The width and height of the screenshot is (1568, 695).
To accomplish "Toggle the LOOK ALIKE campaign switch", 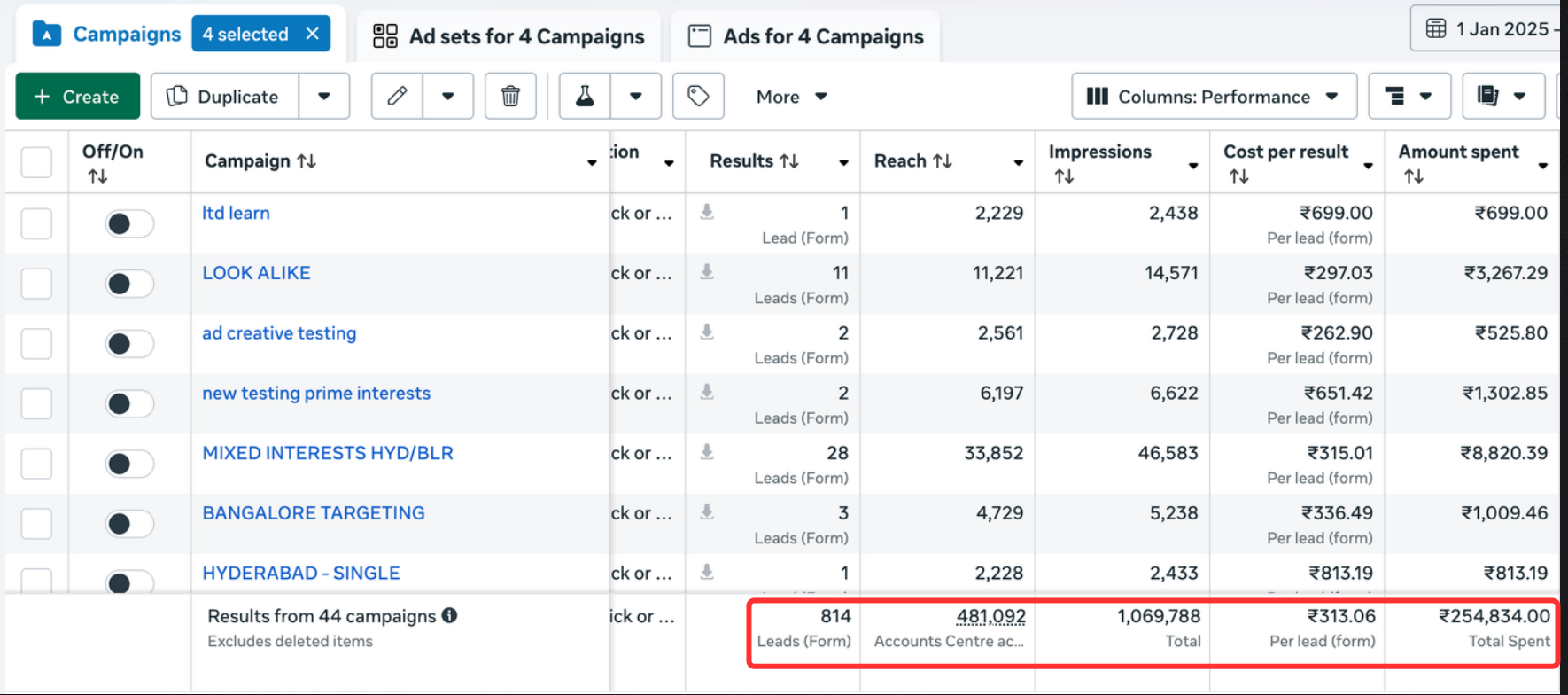I will pos(129,284).
